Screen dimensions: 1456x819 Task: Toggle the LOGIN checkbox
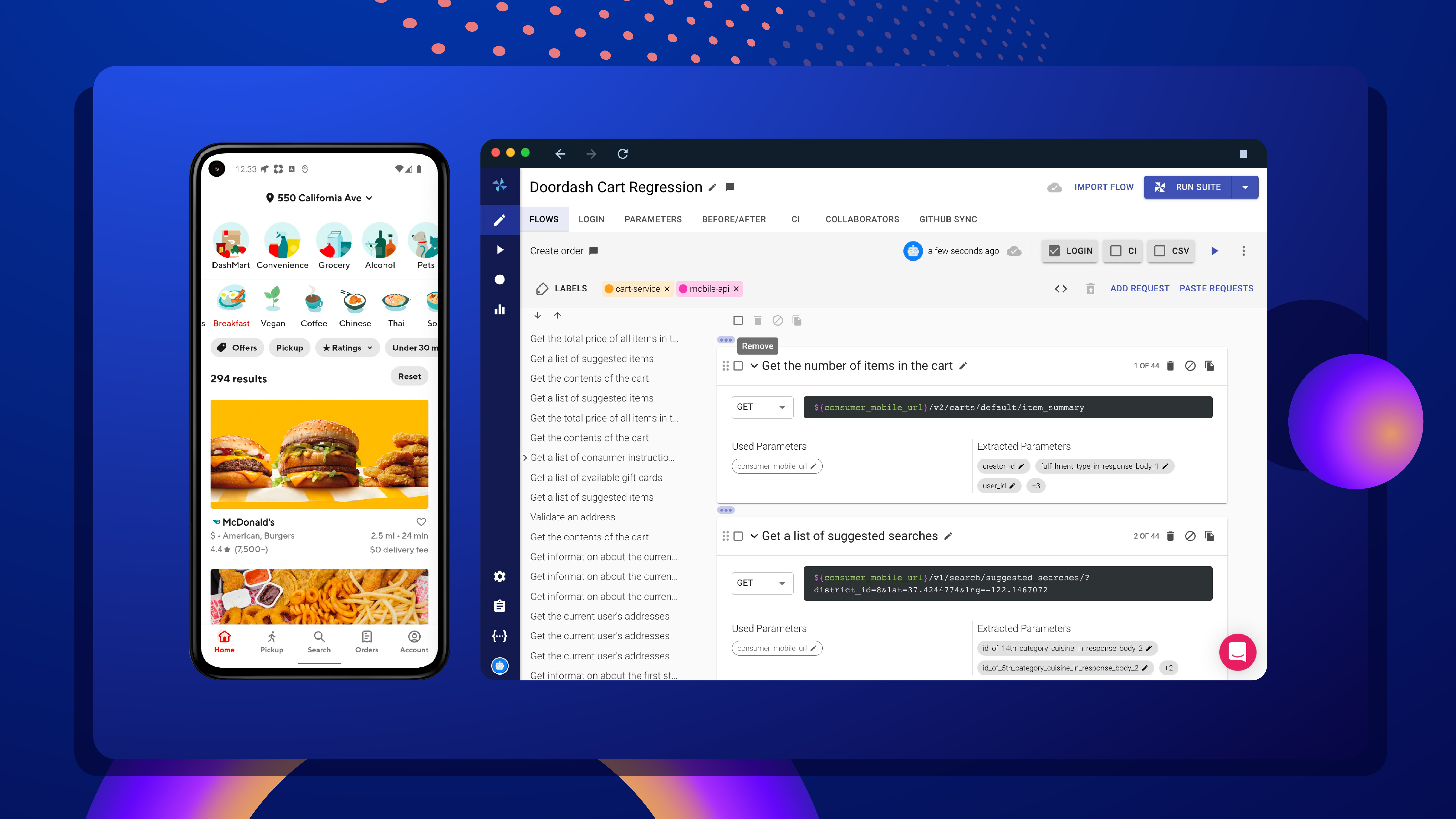1054,250
